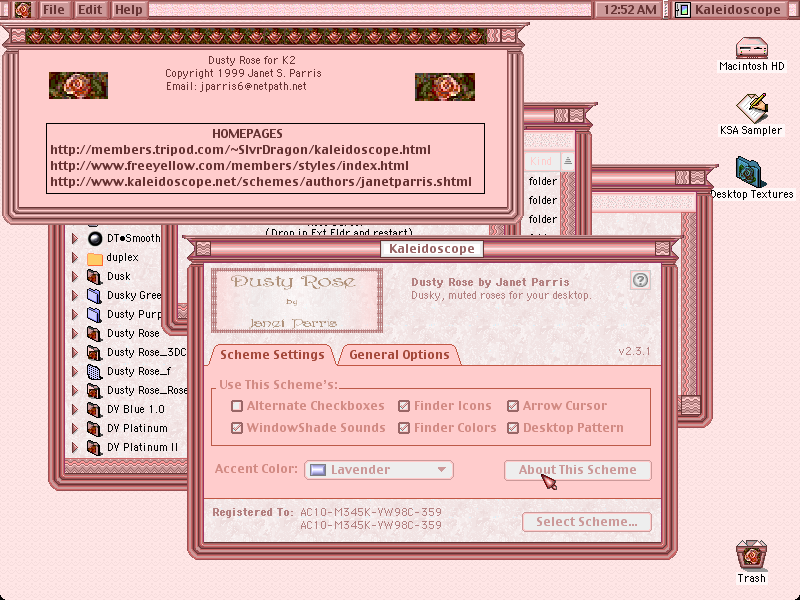Screen dimensions: 800x600
Task: Click the tripod.com homepage URL
Action: (x=240, y=149)
